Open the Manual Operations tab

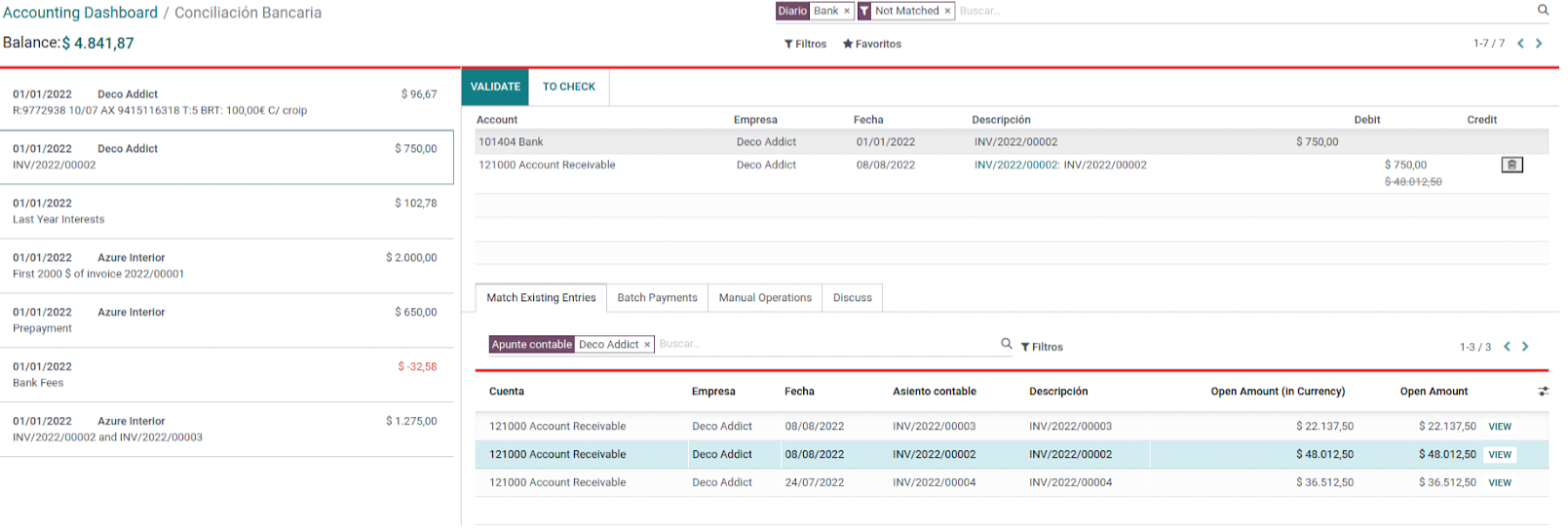[765, 298]
